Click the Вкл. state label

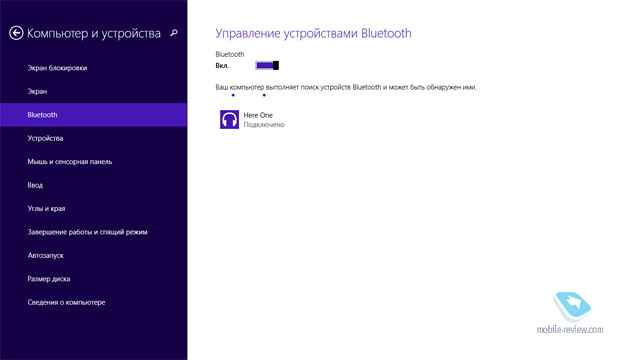(222, 66)
